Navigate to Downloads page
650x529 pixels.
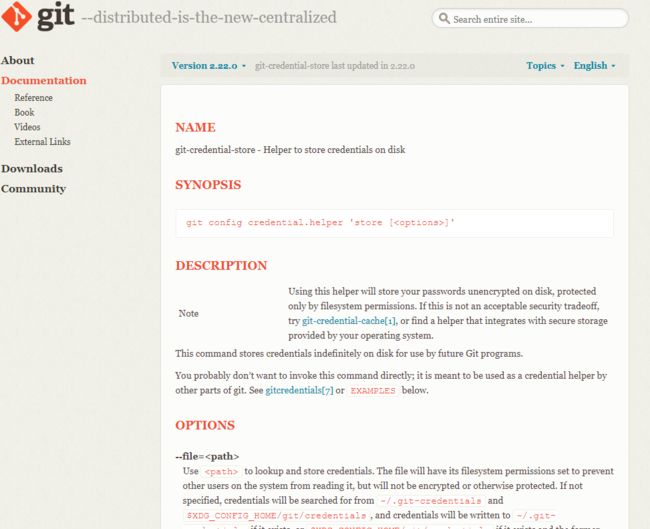(32, 169)
